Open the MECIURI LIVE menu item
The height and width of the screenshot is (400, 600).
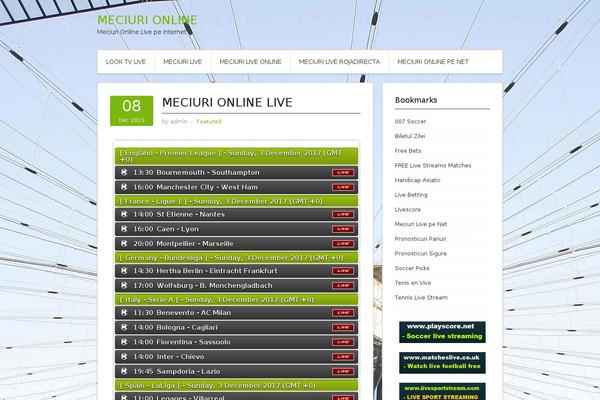(x=183, y=62)
